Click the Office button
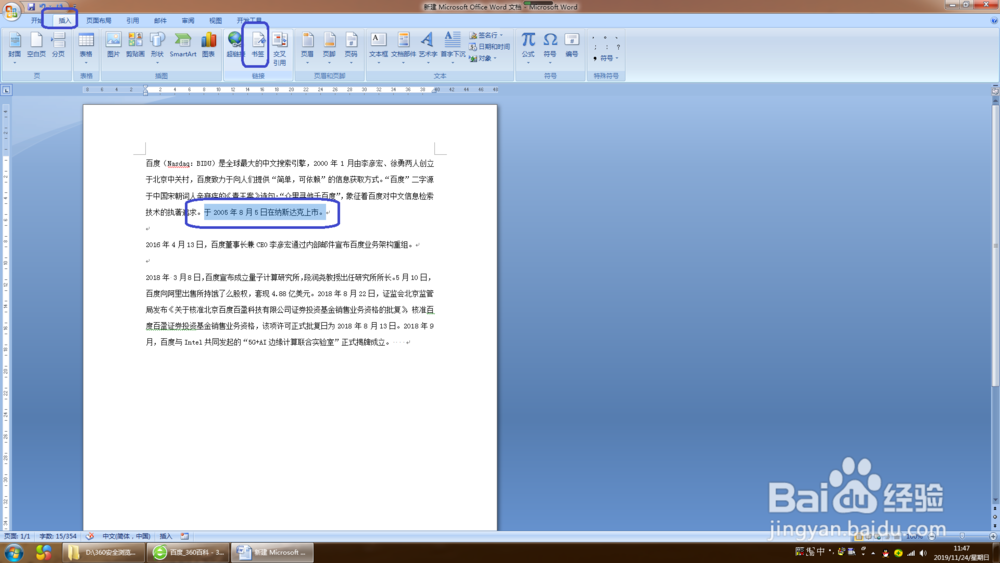 click(x=11, y=11)
